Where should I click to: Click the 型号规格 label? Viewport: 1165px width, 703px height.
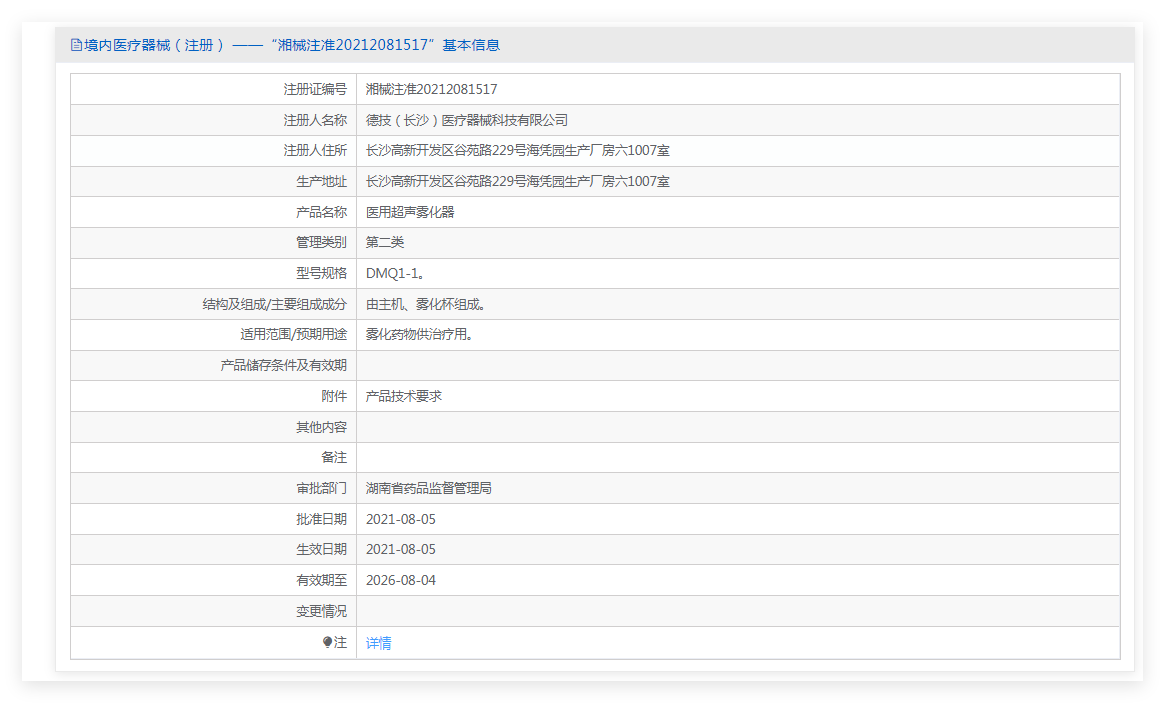tap(322, 273)
